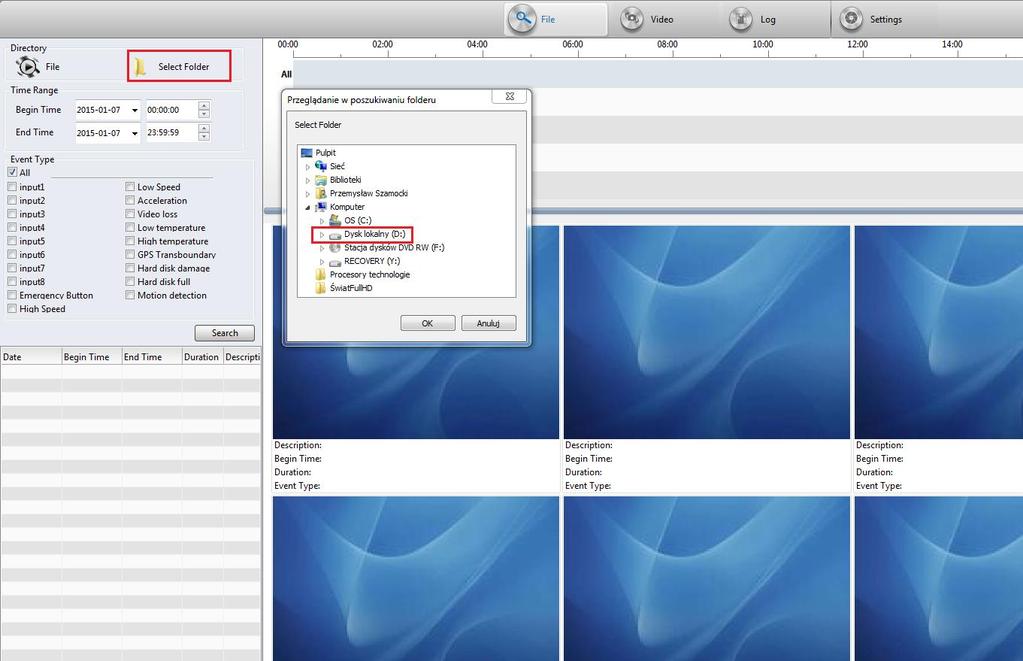Click Anuluj to cancel the folder dialog
This screenshot has width=1023, height=661.
488,323
